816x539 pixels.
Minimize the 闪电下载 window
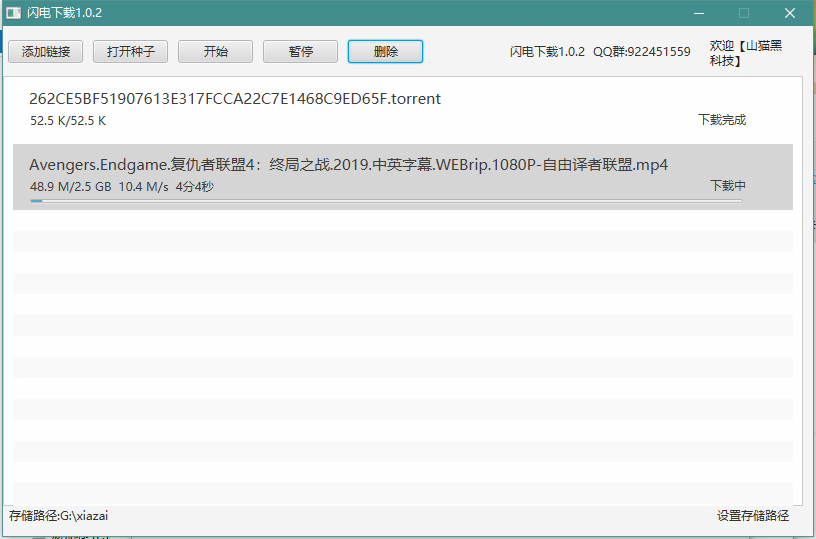(x=699, y=13)
